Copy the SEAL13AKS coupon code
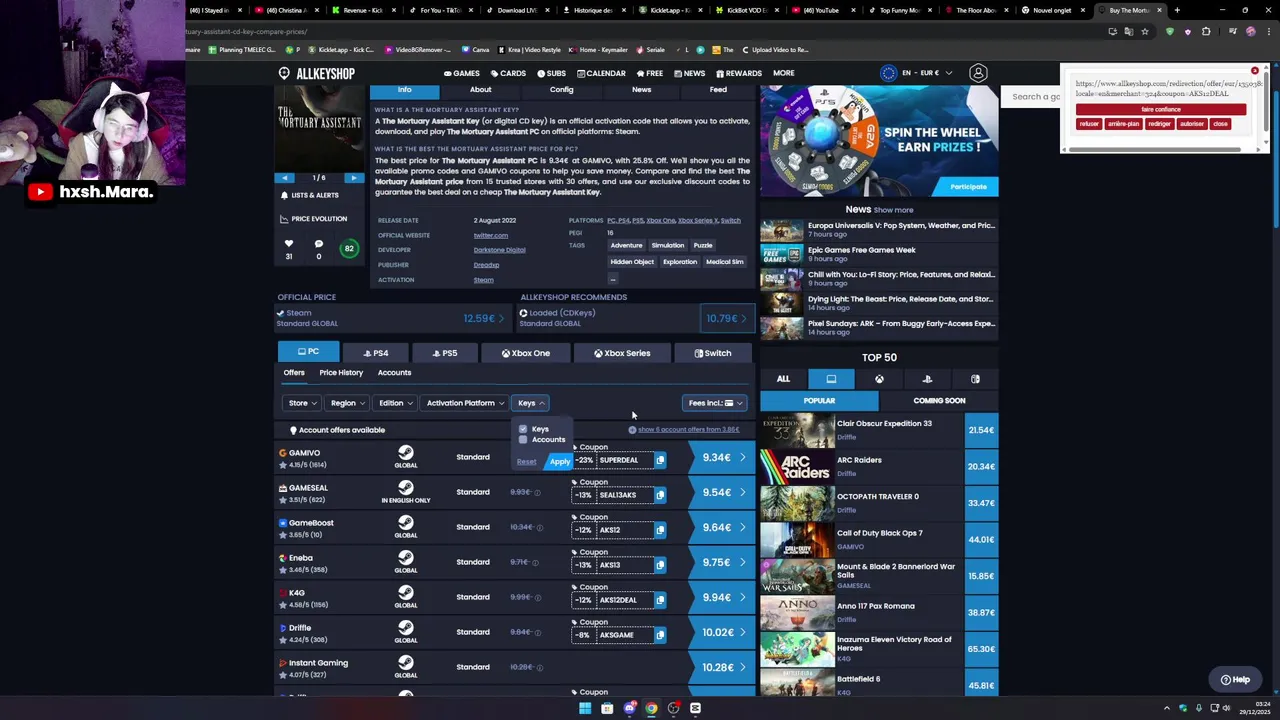Image resolution: width=1280 pixels, height=720 pixels. pyautogui.click(x=660, y=495)
